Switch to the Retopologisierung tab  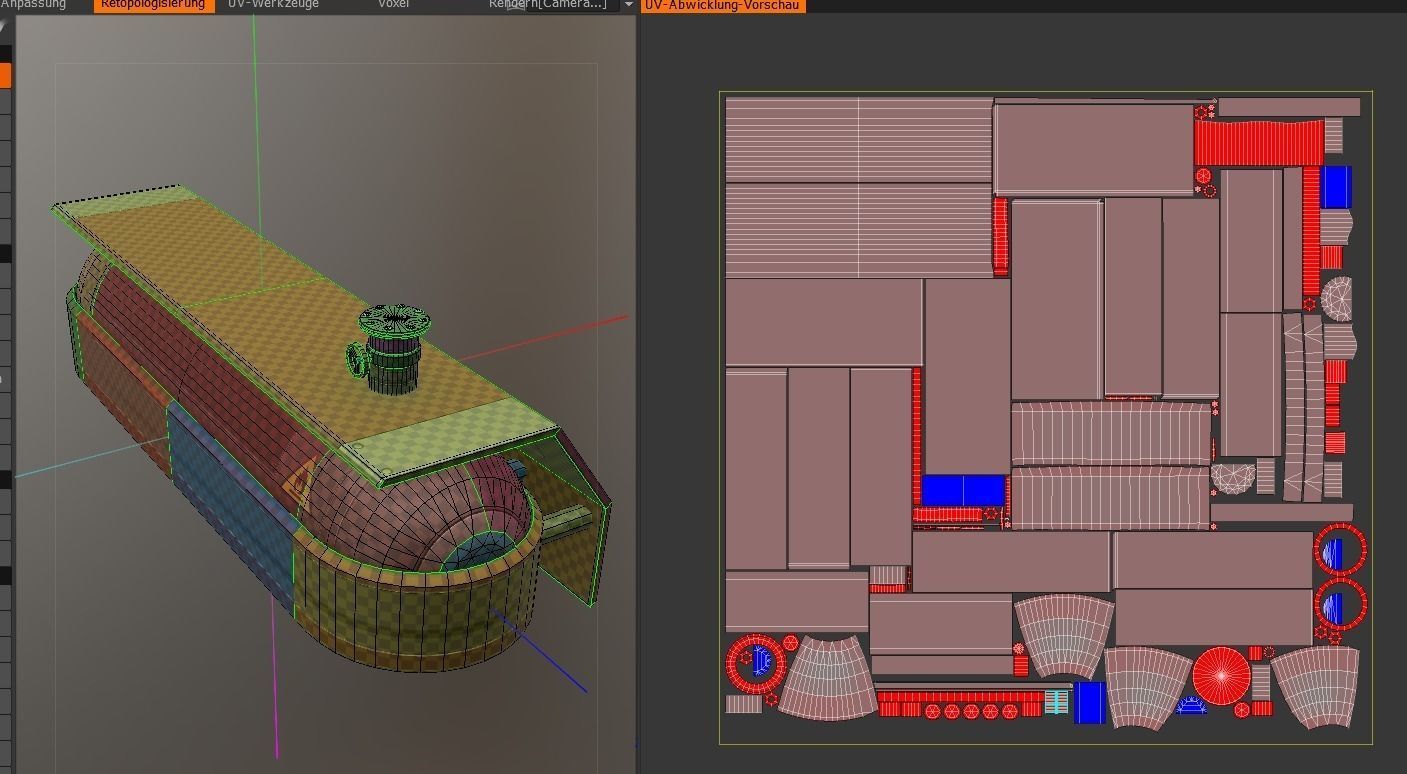click(153, 5)
